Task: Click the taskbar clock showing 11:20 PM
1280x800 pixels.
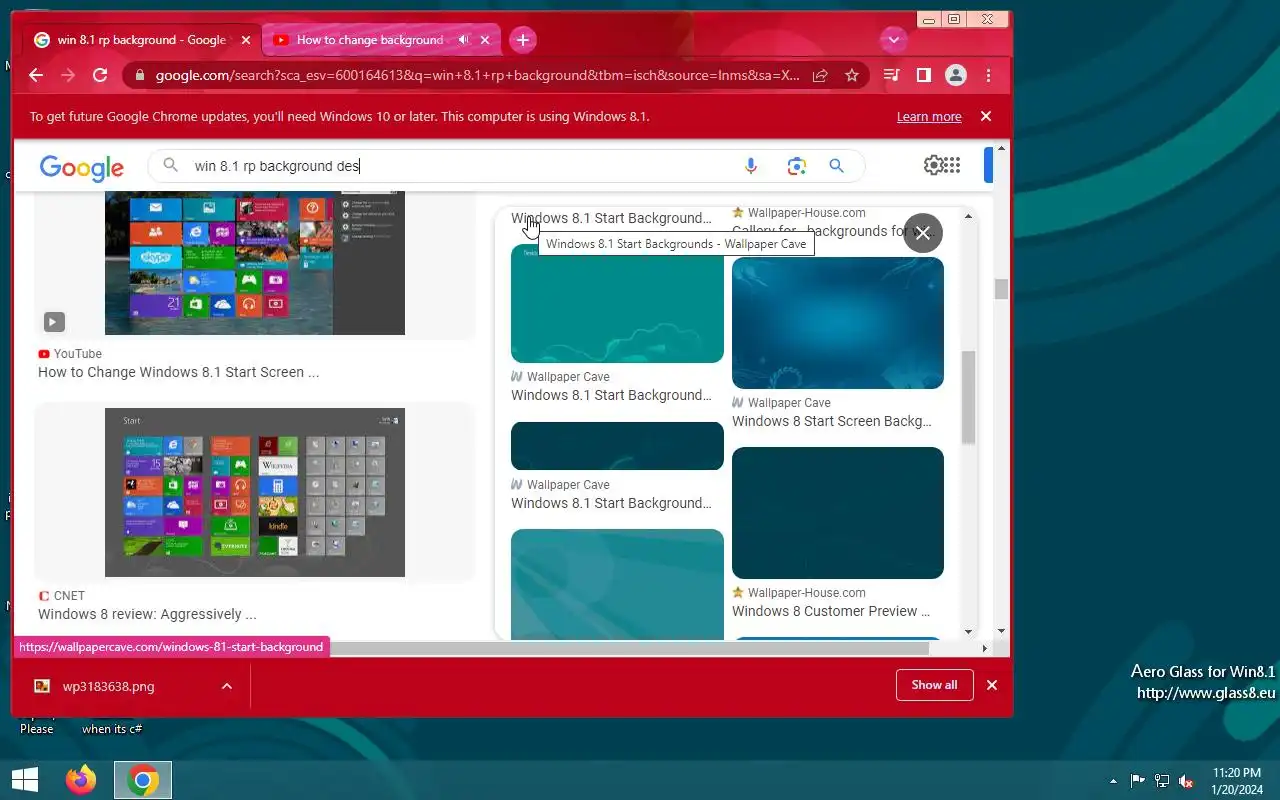Action: 1236,781
